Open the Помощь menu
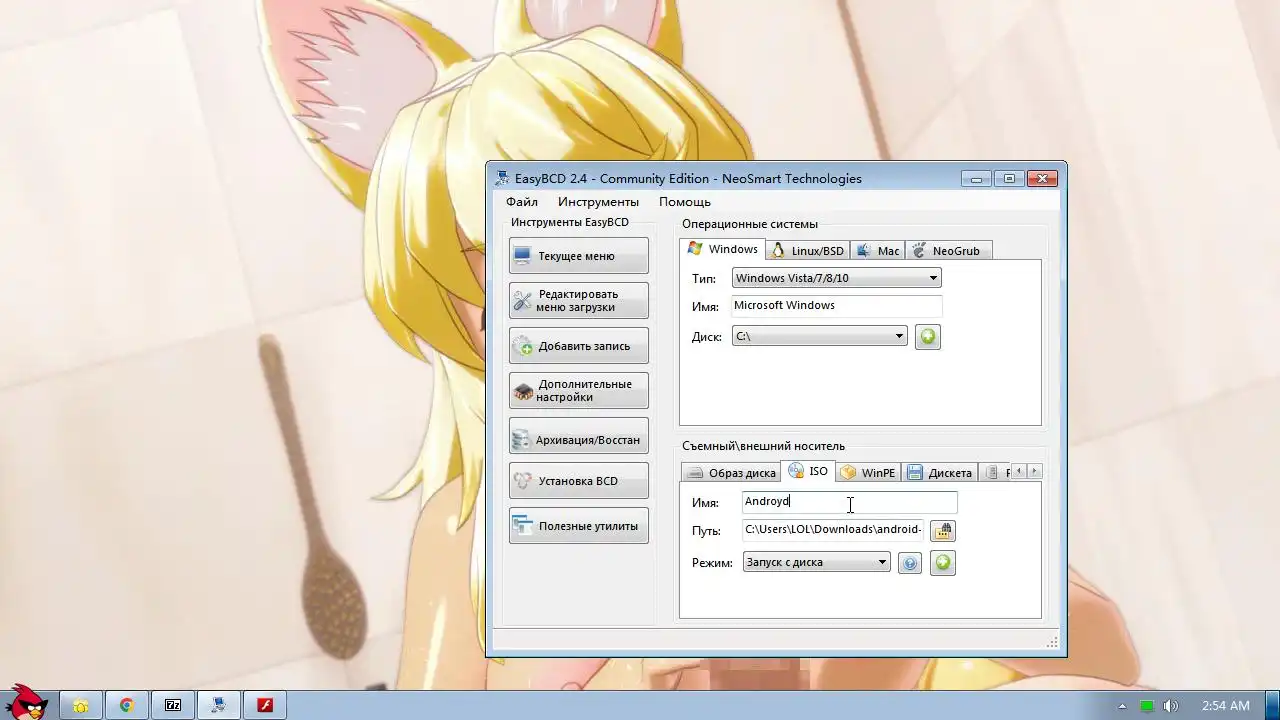The width and height of the screenshot is (1280, 720). pos(684,202)
